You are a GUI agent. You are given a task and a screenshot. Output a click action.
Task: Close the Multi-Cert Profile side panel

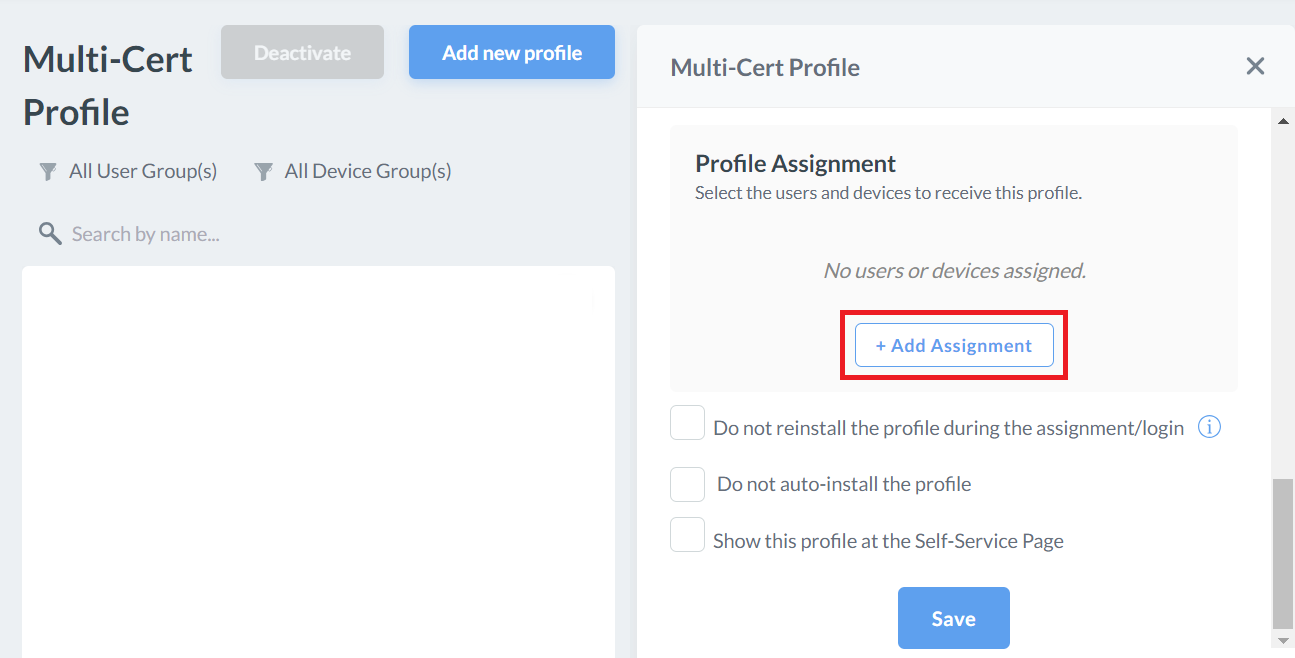click(x=1255, y=67)
